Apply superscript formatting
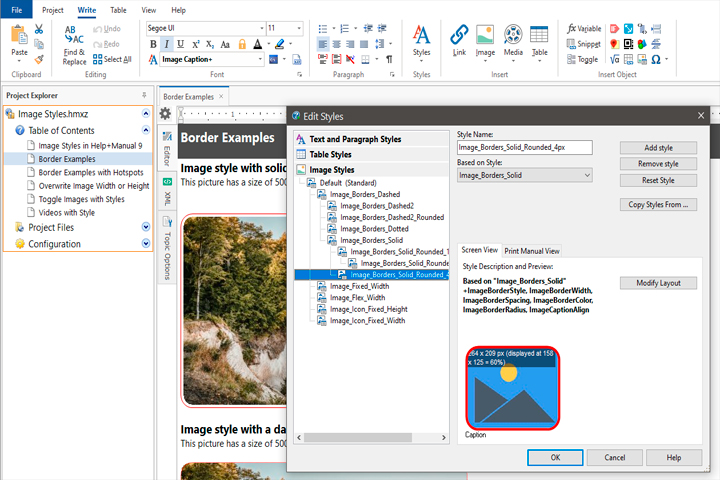Screen dimensions: 720x480 196,44
